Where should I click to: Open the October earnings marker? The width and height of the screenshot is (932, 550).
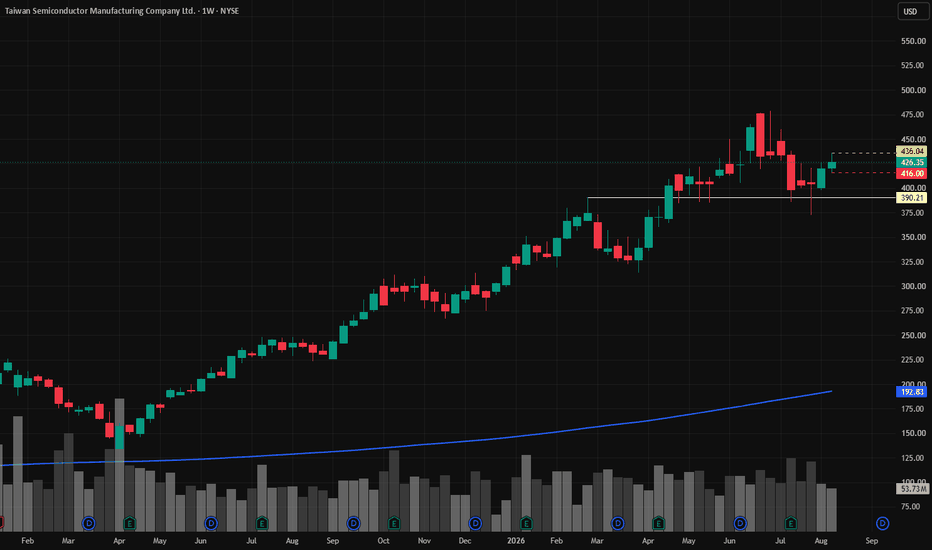pos(393,523)
